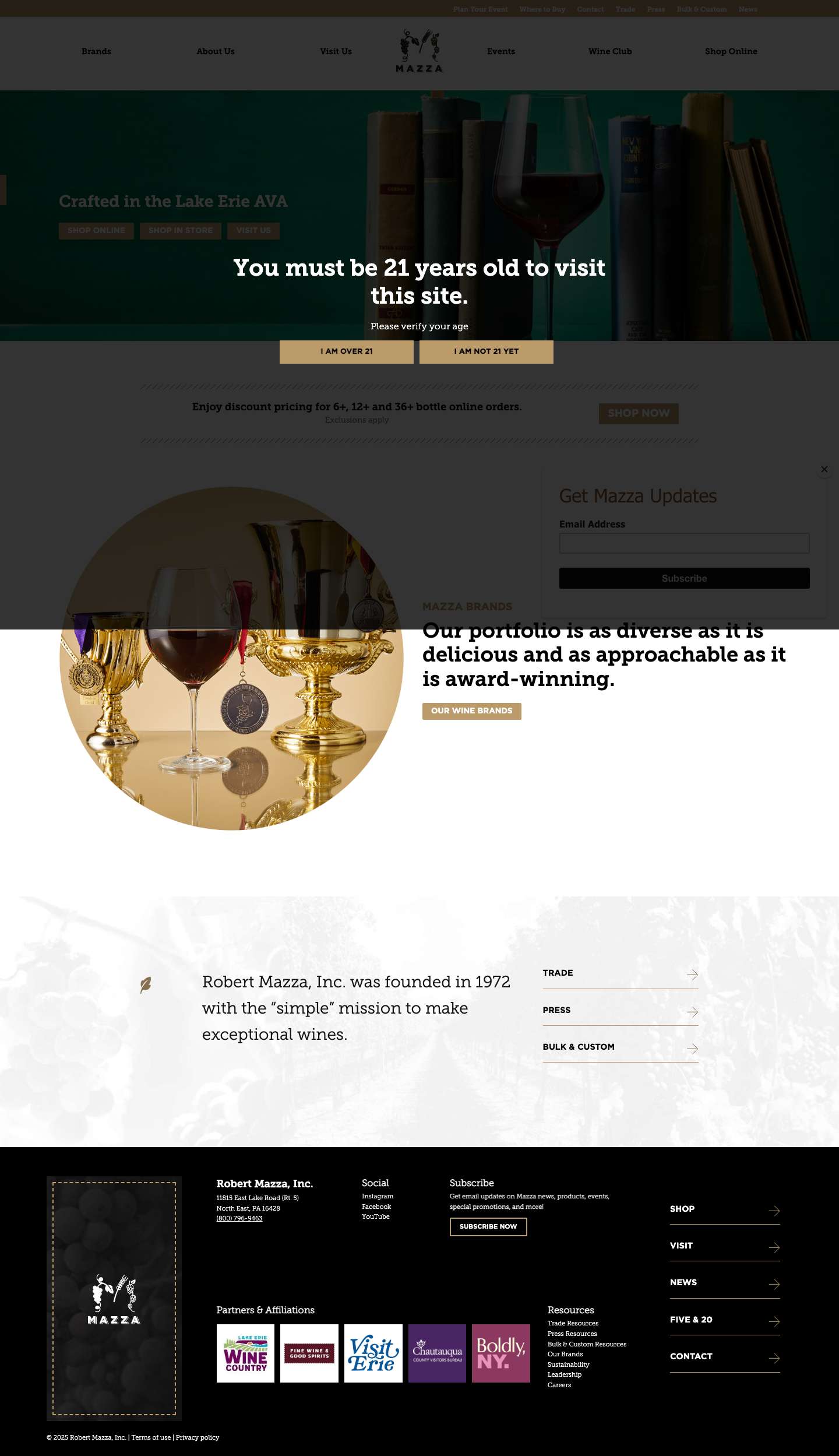Open the Lake Erie Wine Country logo
839x1456 pixels.
coord(245,1353)
